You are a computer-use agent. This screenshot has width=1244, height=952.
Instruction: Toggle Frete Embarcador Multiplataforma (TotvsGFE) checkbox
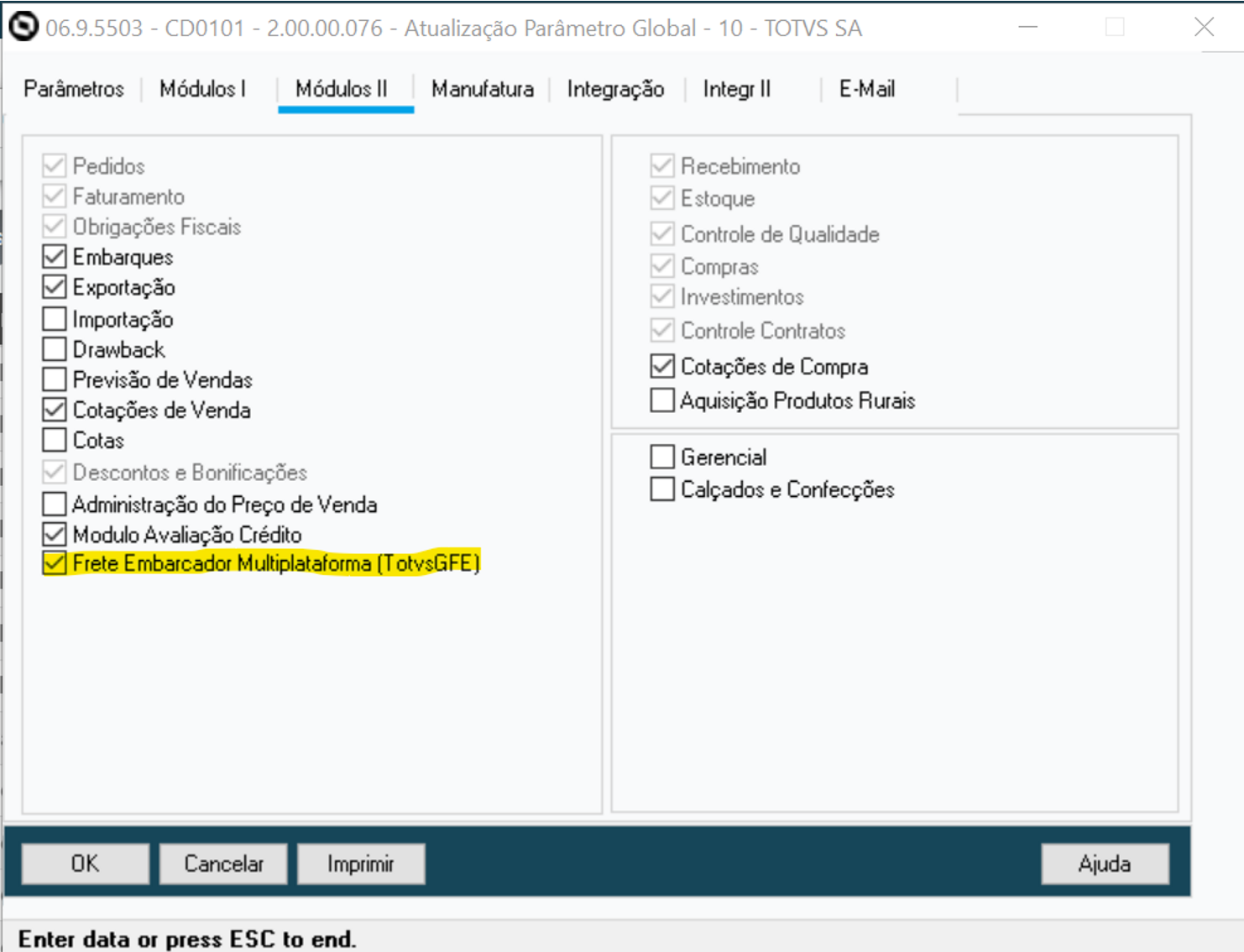(x=55, y=563)
